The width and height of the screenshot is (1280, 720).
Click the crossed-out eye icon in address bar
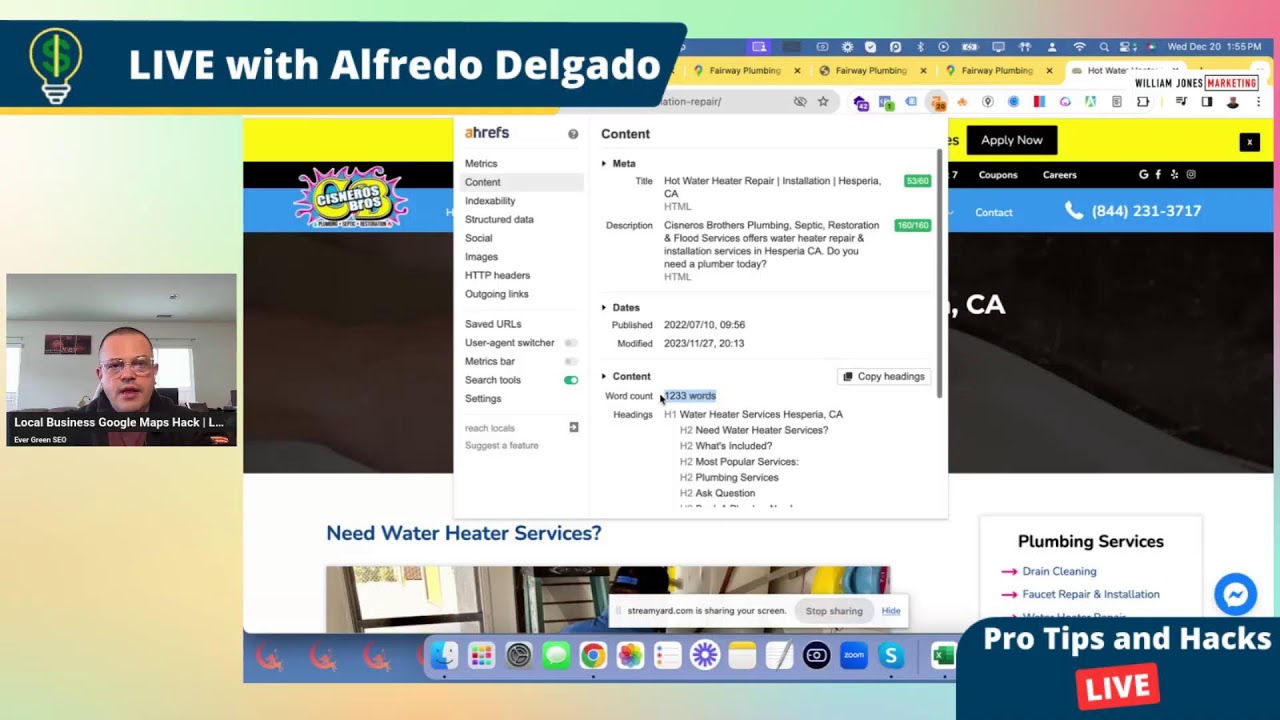(x=800, y=101)
